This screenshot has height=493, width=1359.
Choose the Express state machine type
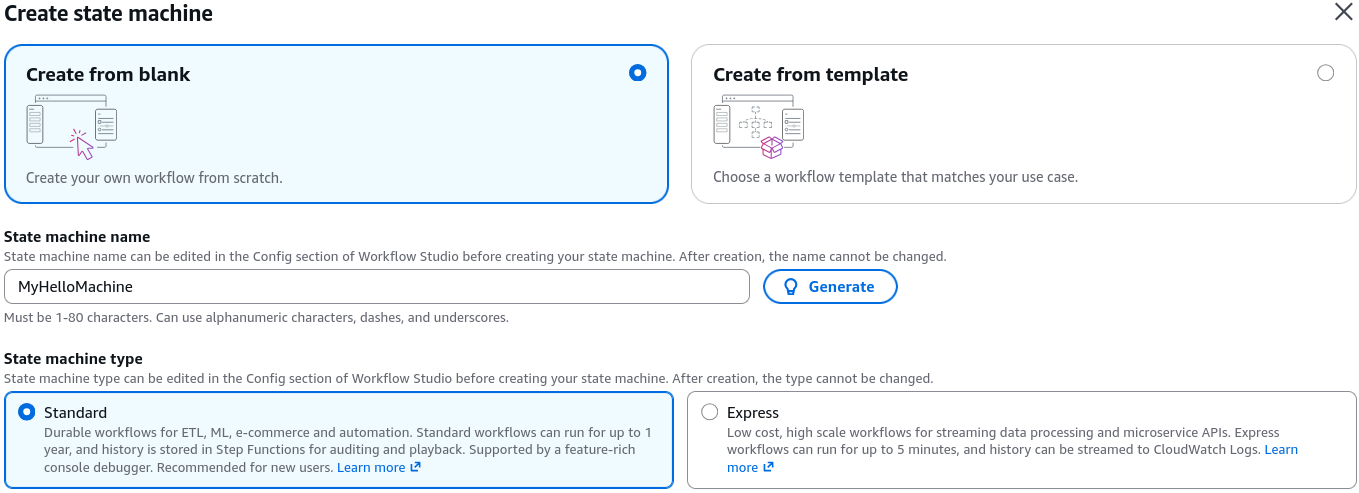[x=710, y=412]
